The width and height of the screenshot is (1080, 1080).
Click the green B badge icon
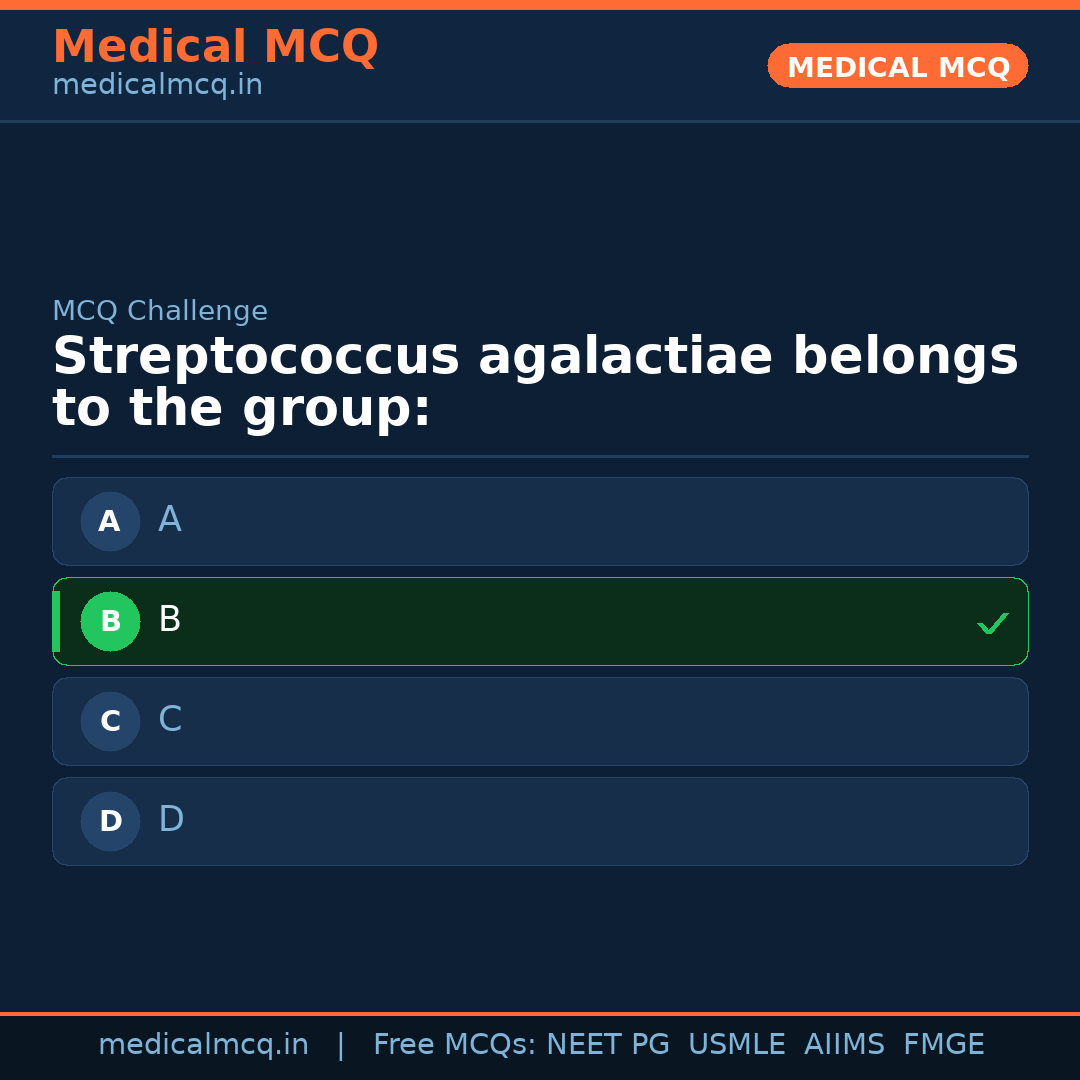[110, 621]
